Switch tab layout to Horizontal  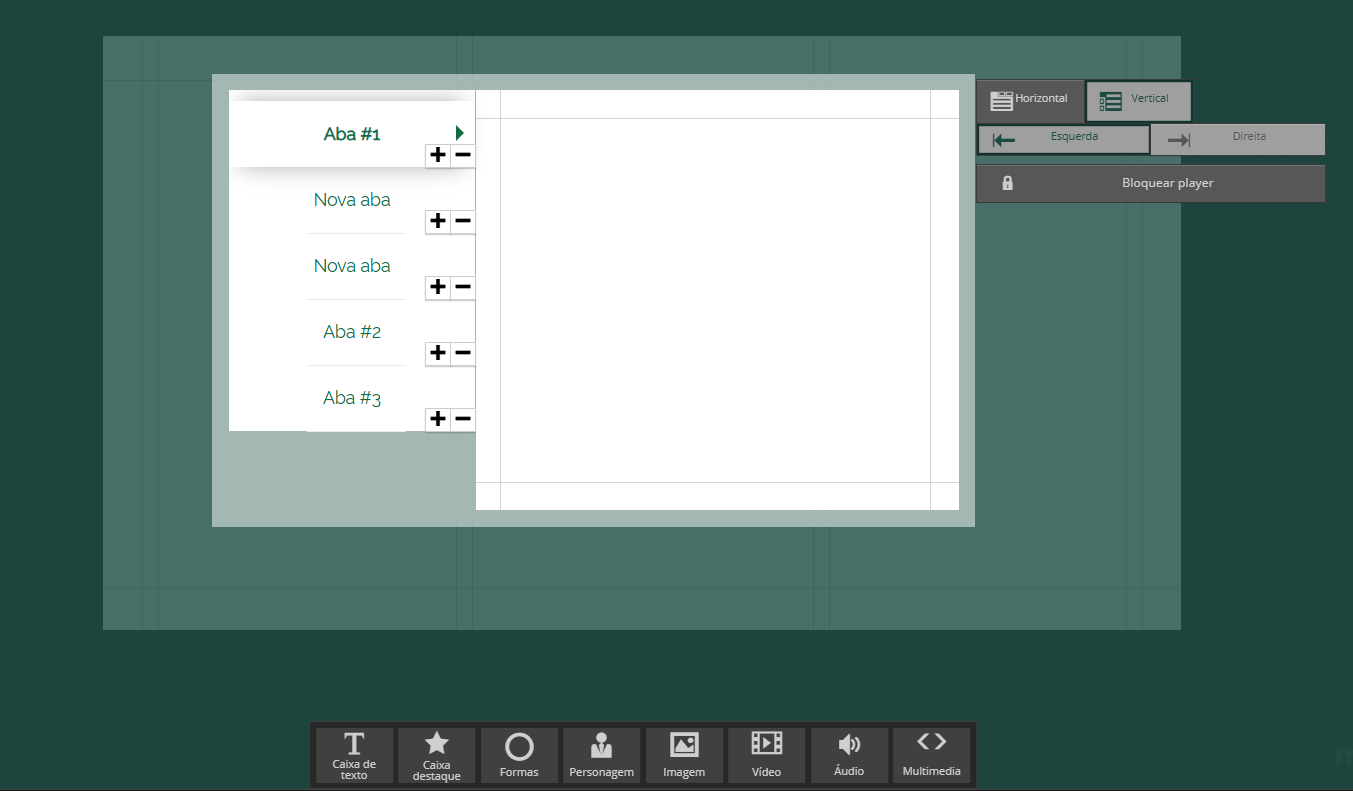click(x=1030, y=101)
